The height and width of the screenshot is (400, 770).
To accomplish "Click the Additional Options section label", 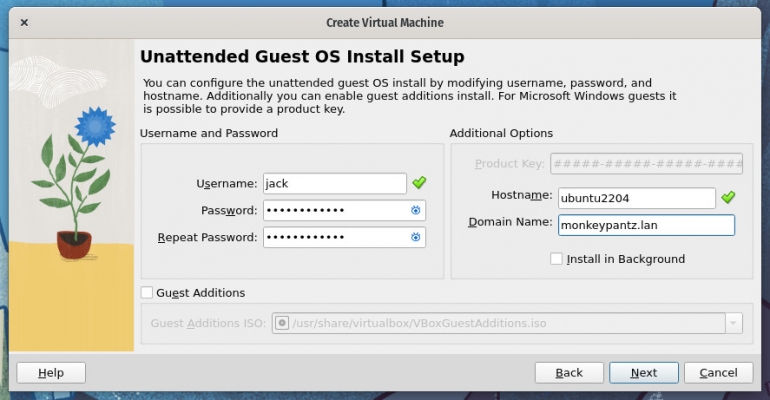I will 501,133.
